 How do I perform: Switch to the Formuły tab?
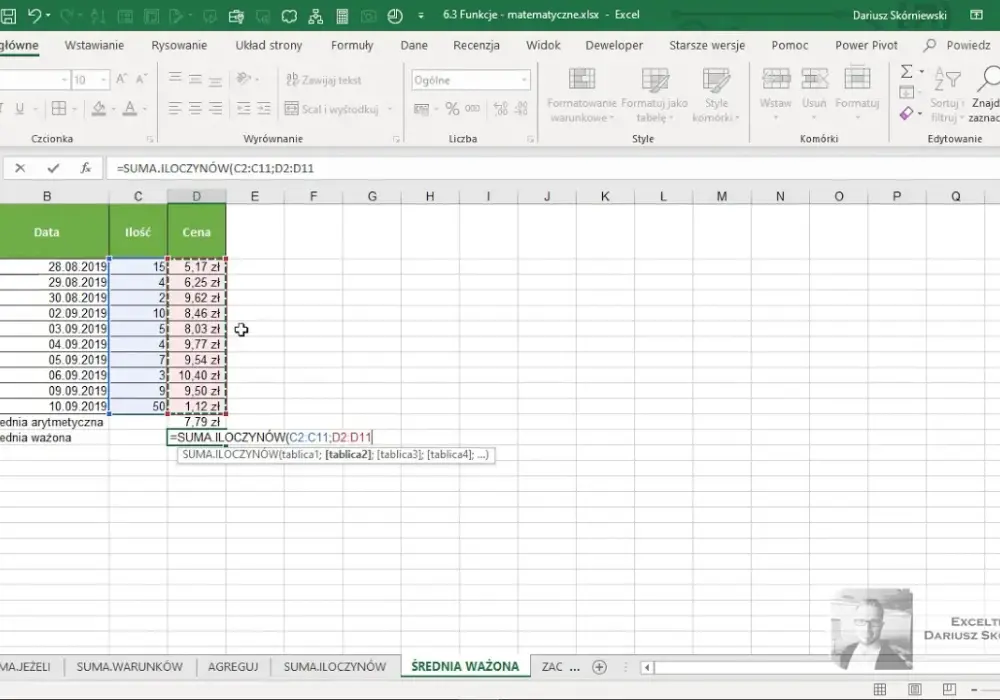[x=352, y=45]
